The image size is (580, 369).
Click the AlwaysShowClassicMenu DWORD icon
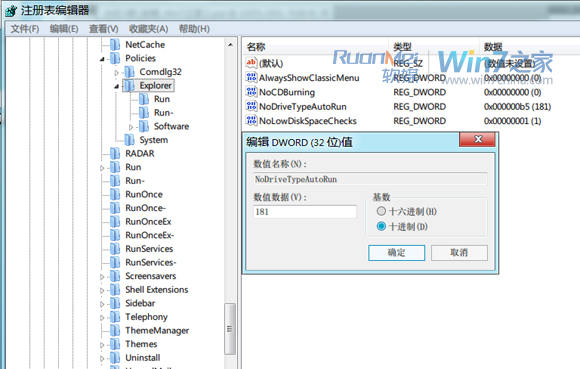(251, 78)
